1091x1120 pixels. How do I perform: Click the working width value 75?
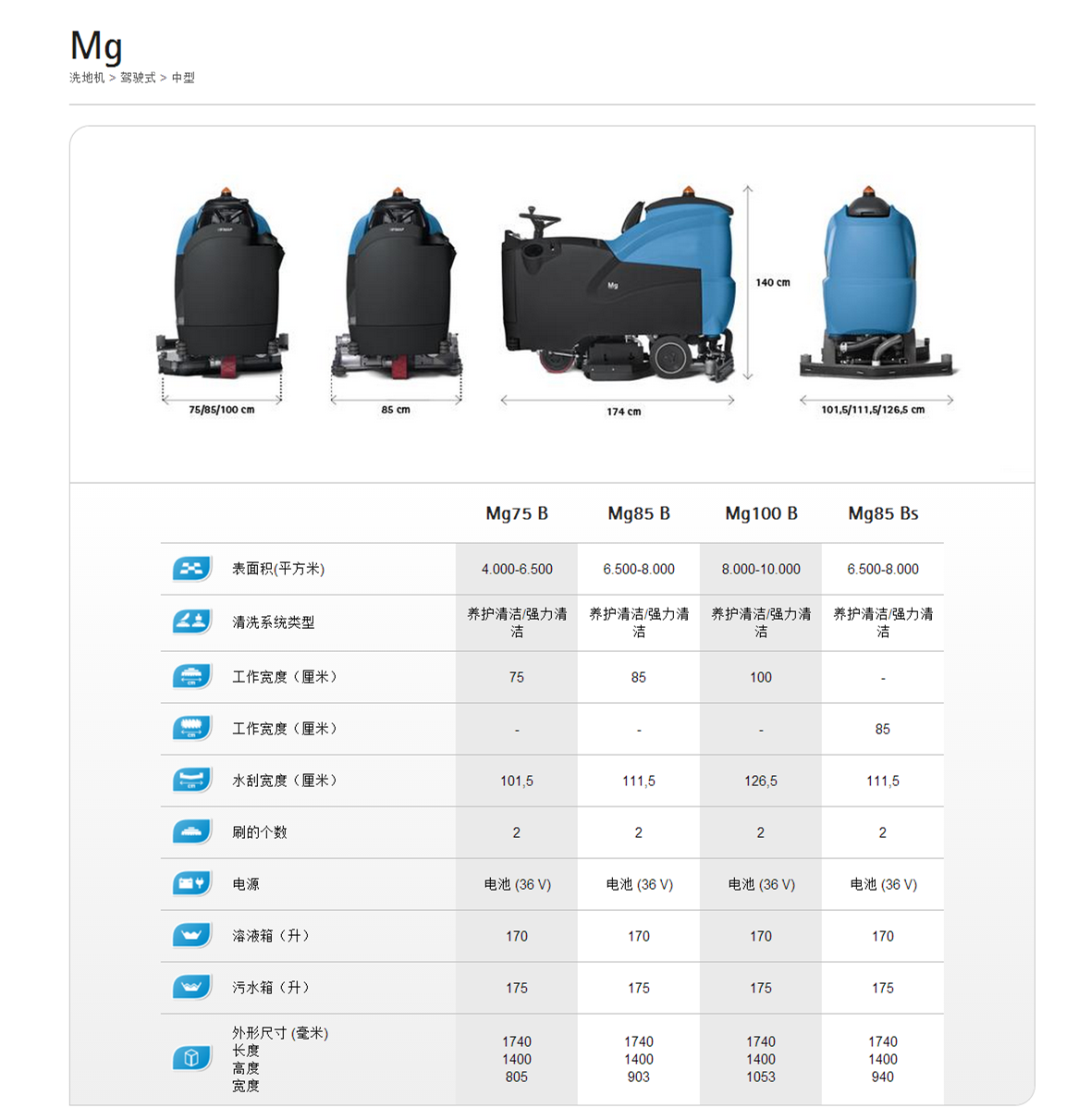[517, 677]
